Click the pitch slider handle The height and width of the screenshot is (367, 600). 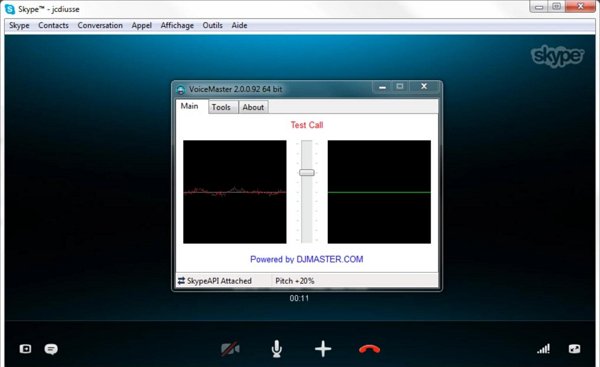[307, 173]
